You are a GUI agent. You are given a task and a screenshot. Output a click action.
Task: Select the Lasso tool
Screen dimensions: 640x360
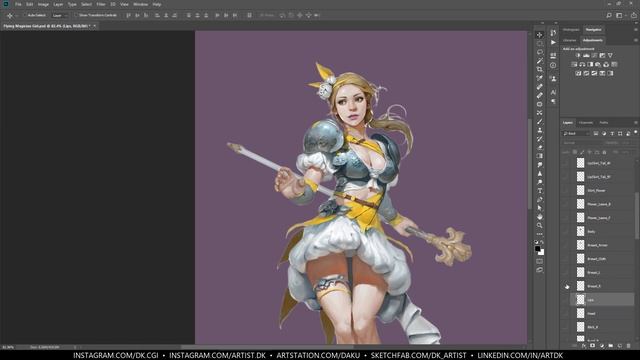(x=540, y=52)
